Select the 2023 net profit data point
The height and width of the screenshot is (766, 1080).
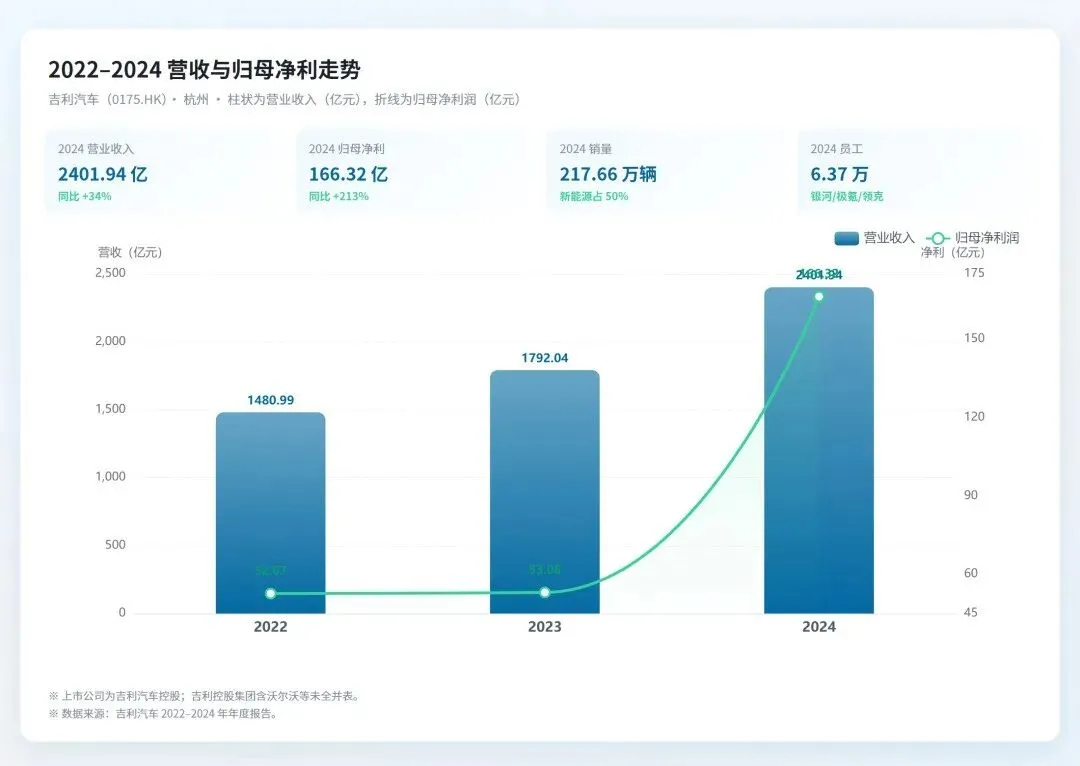545,592
